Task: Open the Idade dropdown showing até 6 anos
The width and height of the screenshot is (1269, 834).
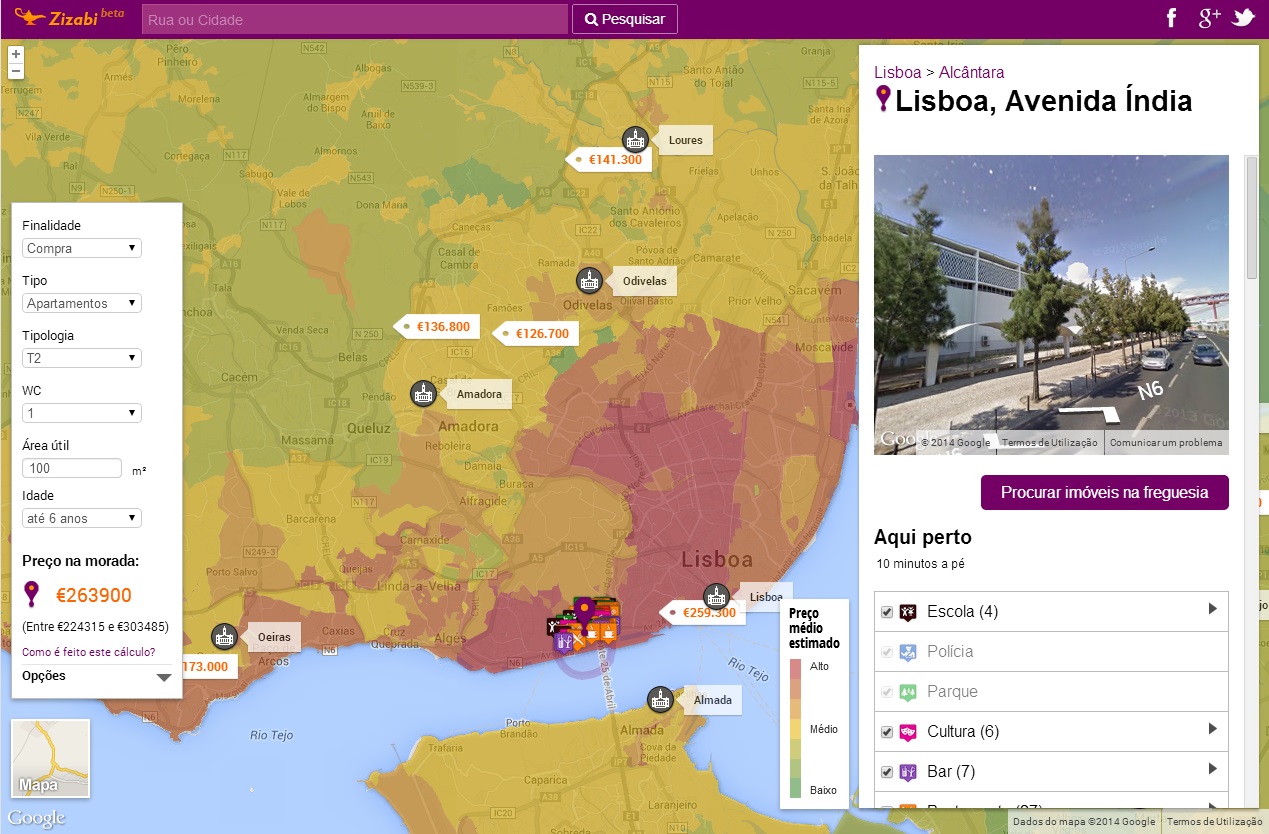Action: [x=82, y=518]
